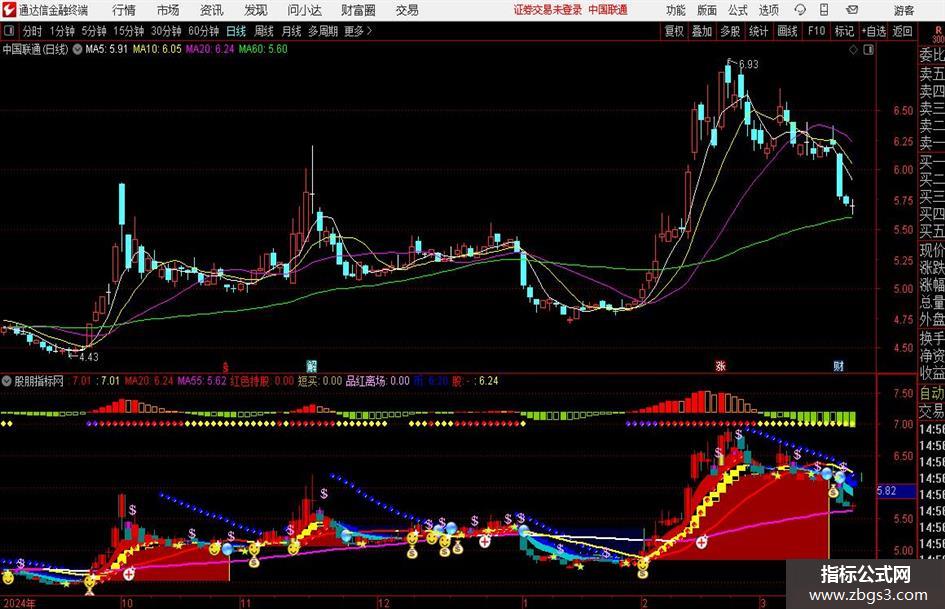The height and width of the screenshot is (609, 945).
Task: Select the 周线 weekly period tab
Action: click(264, 31)
